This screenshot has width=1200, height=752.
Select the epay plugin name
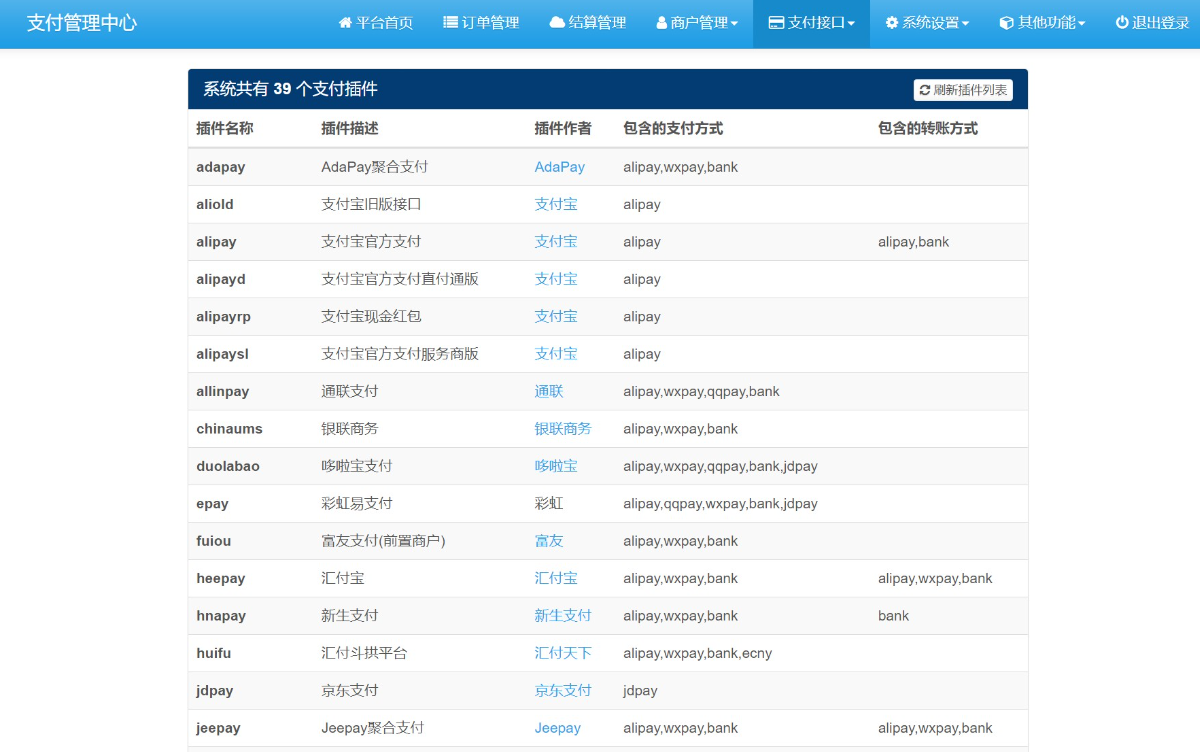212,503
